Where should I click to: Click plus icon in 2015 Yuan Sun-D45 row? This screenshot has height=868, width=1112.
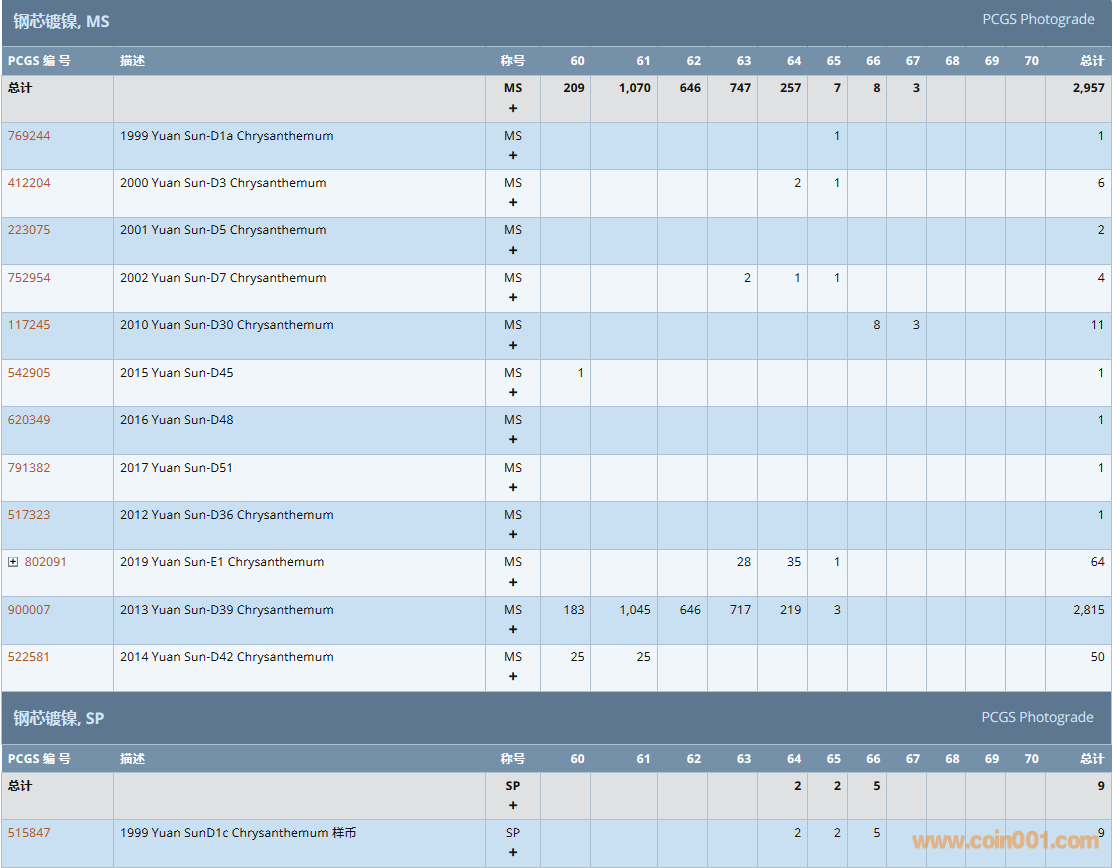pos(513,392)
